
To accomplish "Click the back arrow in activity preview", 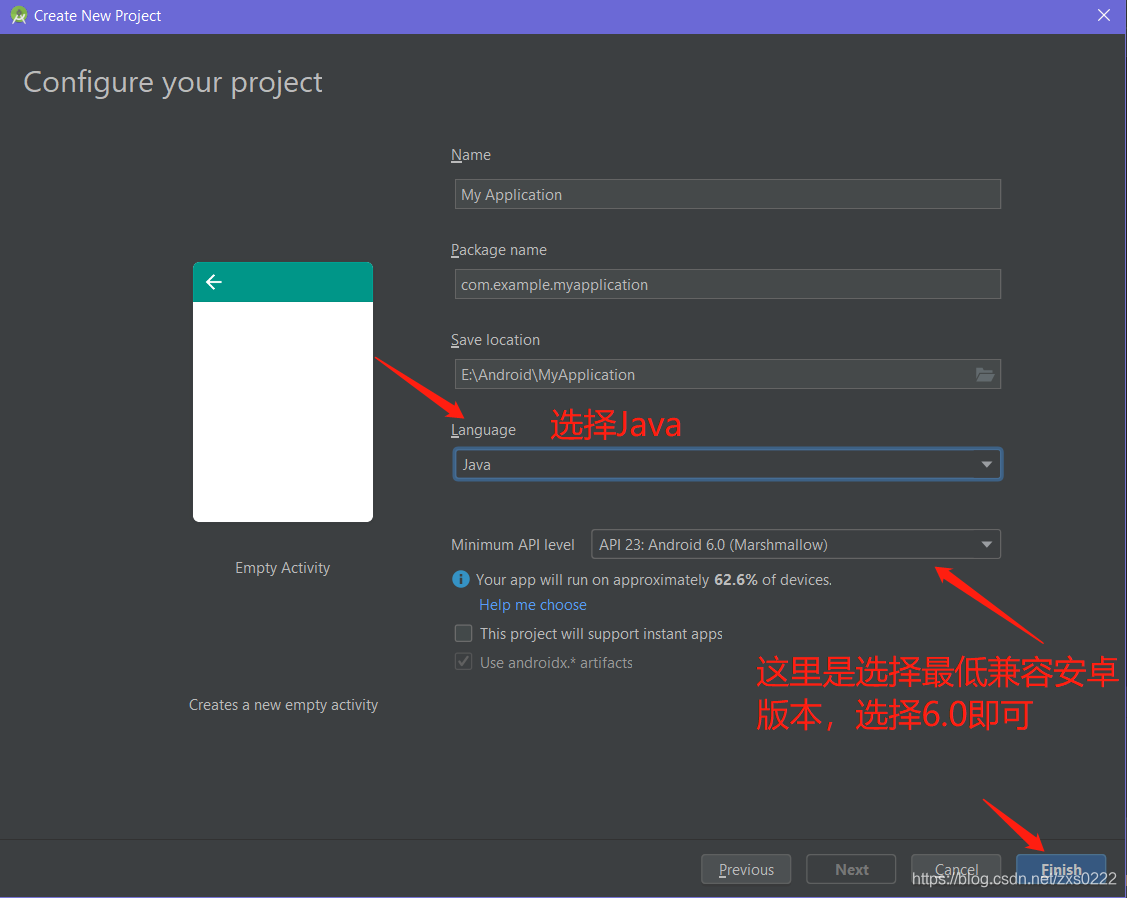I will [214, 282].
